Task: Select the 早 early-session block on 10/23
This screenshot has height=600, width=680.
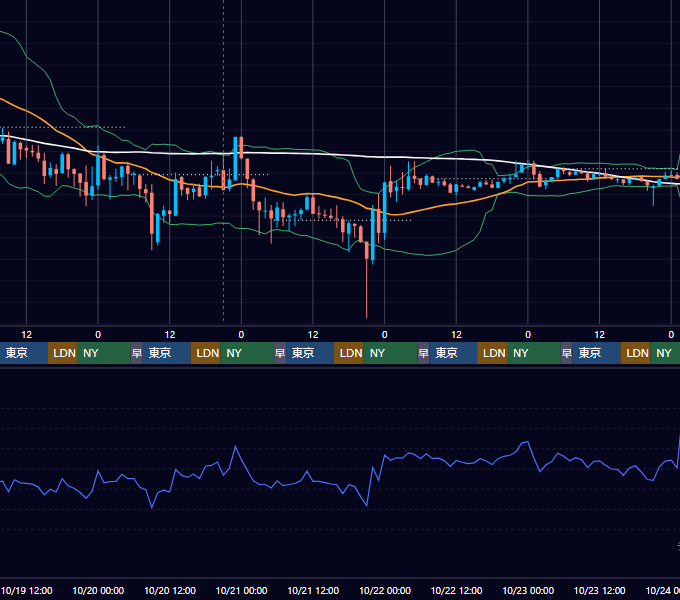Action: tap(567, 353)
